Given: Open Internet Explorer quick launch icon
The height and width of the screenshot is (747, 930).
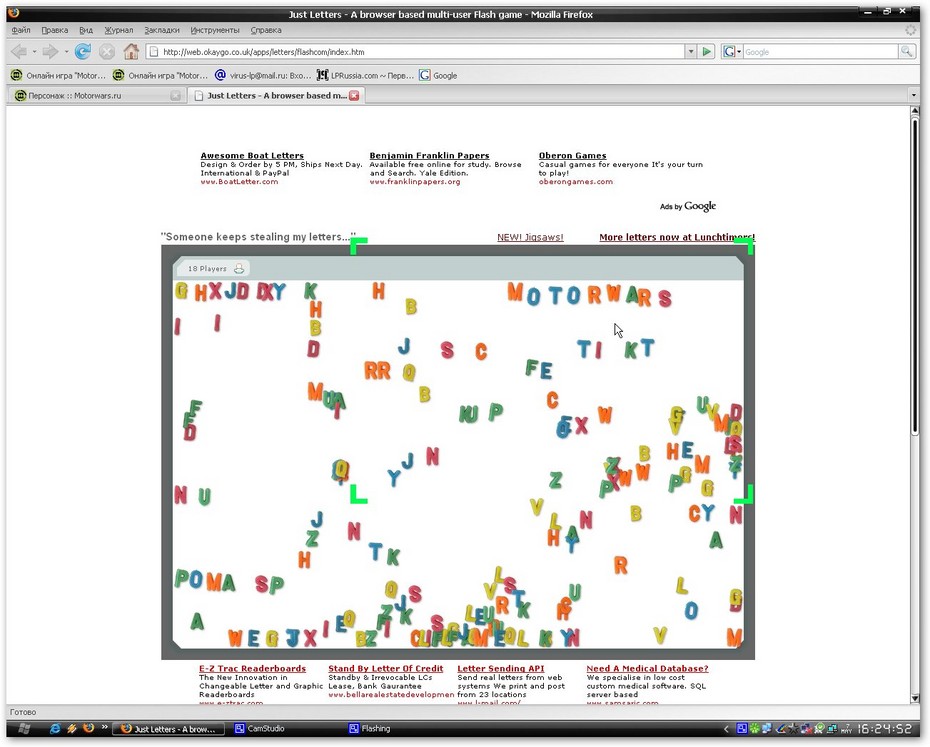Looking at the screenshot, I should click(55, 728).
